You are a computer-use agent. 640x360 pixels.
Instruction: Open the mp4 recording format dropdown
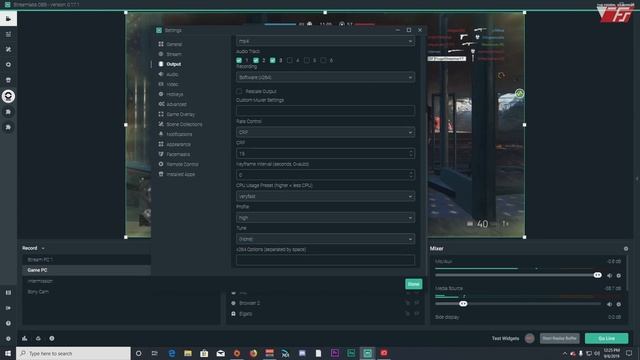click(x=325, y=41)
